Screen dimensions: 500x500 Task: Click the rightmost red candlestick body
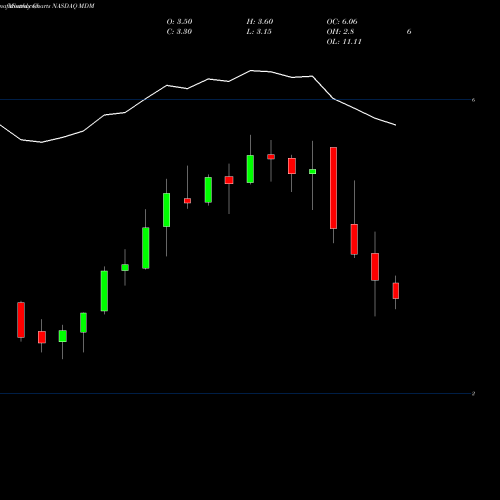[x=396, y=291]
